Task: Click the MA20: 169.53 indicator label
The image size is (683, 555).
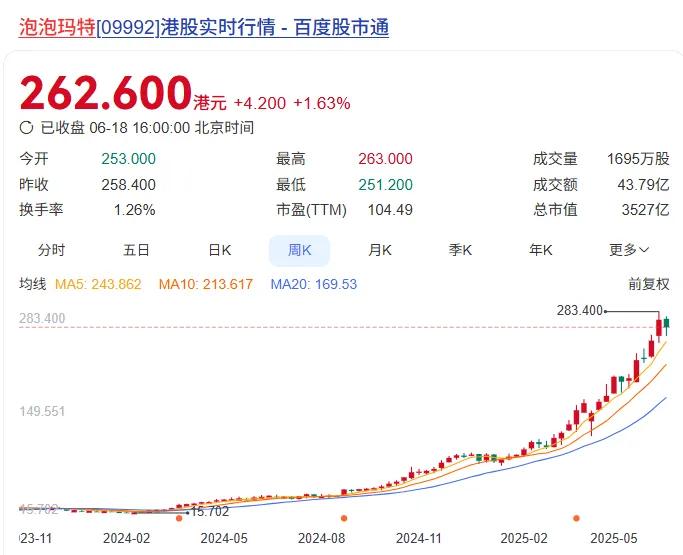Action: coord(314,284)
